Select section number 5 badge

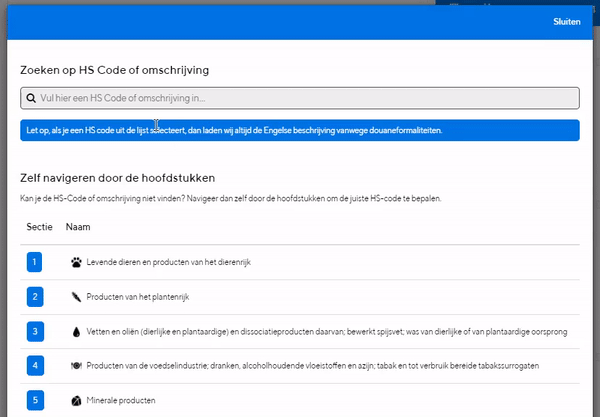pos(35,400)
